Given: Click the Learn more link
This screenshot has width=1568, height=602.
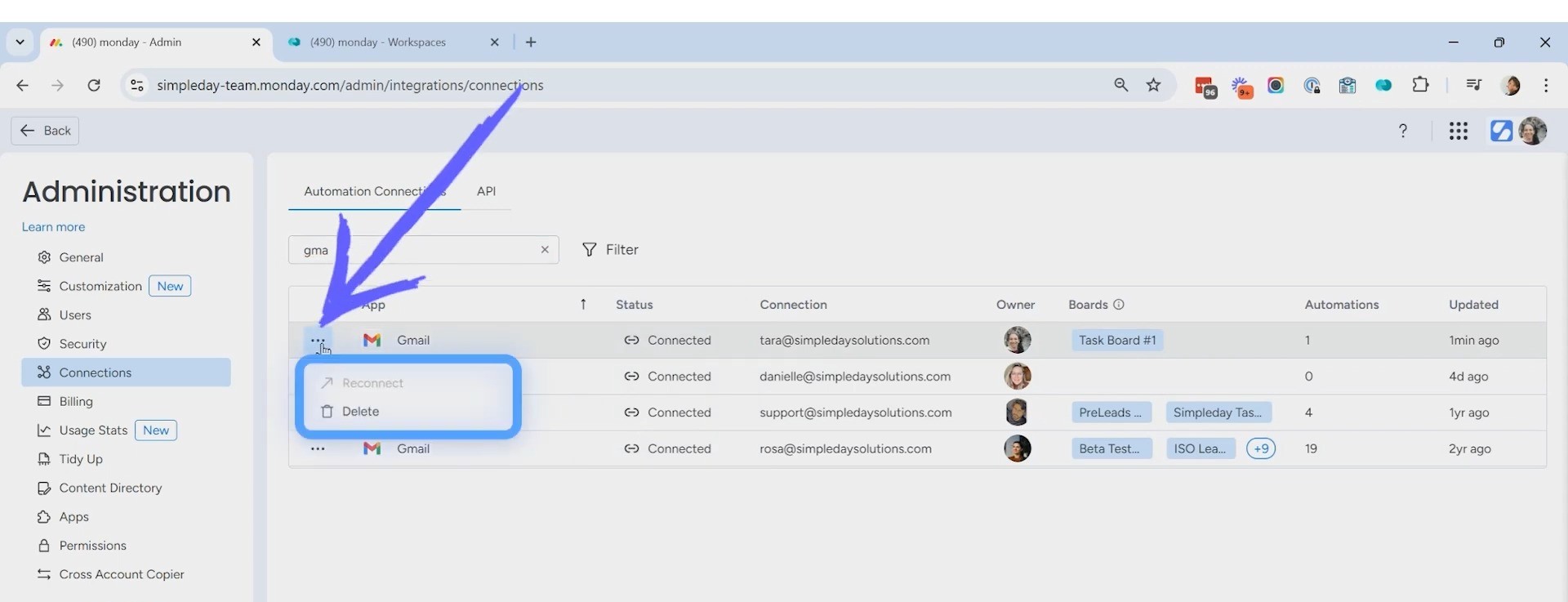Looking at the screenshot, I should (x=53, y=227).
